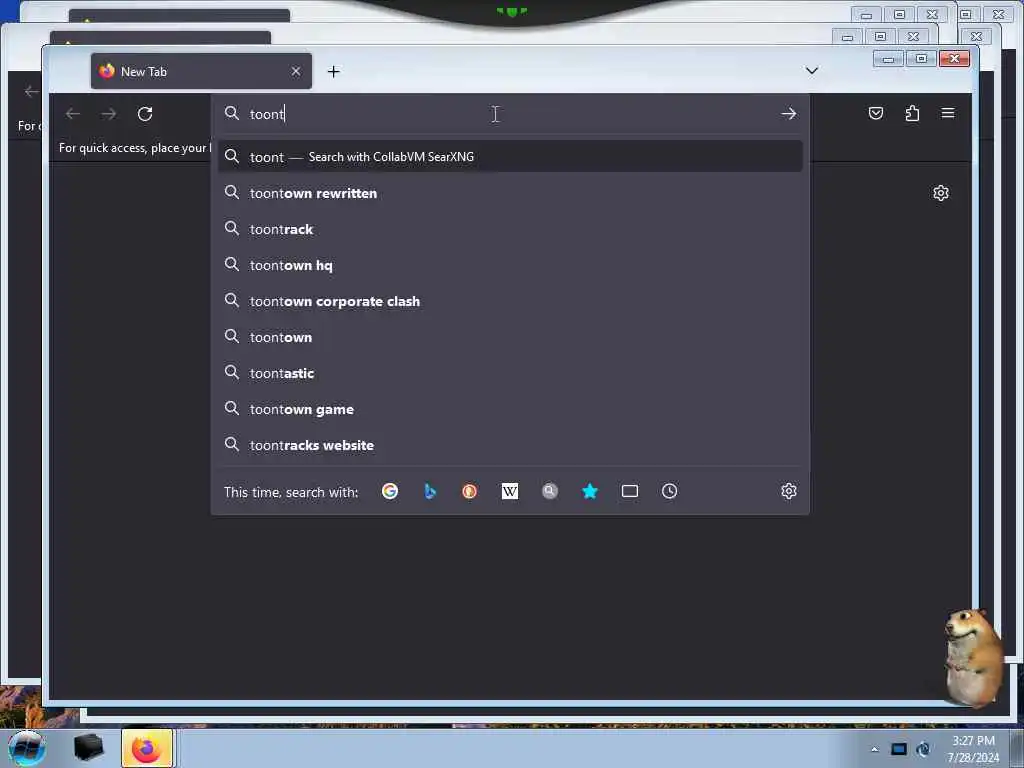
Task: Click the Google search engine icon
Action: click(x=390, y=491)
